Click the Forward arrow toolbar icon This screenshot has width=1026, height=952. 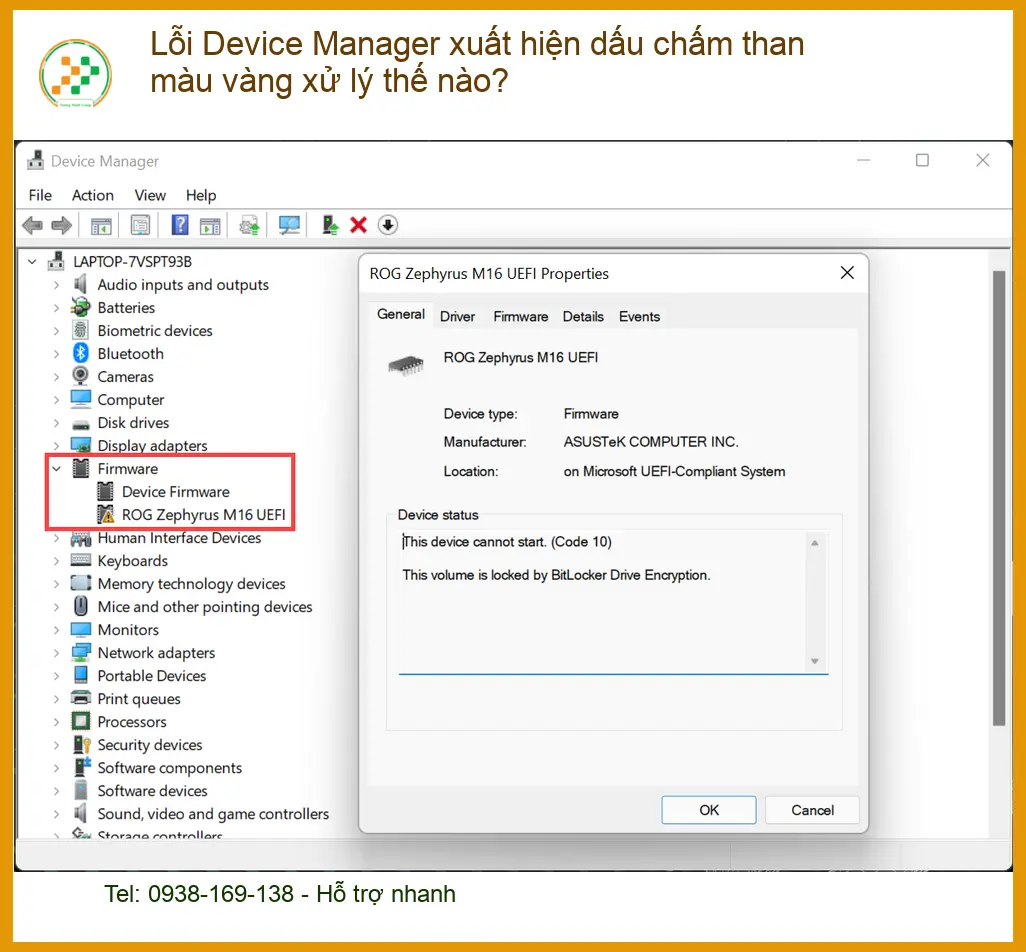62,226
